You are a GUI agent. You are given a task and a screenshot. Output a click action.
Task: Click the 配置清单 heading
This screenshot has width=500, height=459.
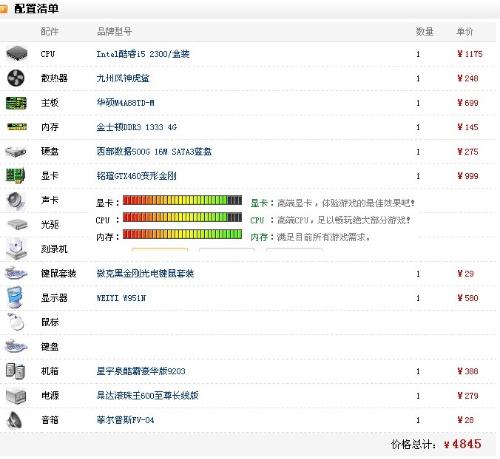pos(36,9)
